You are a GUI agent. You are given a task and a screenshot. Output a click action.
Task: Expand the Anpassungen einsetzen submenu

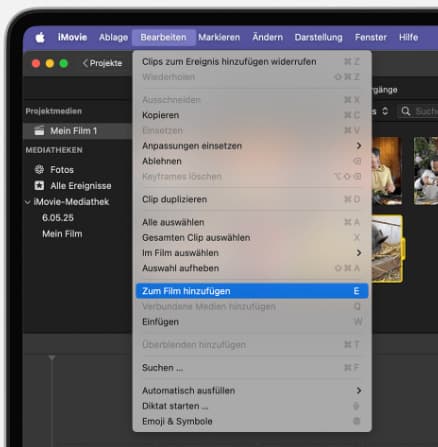252,146
